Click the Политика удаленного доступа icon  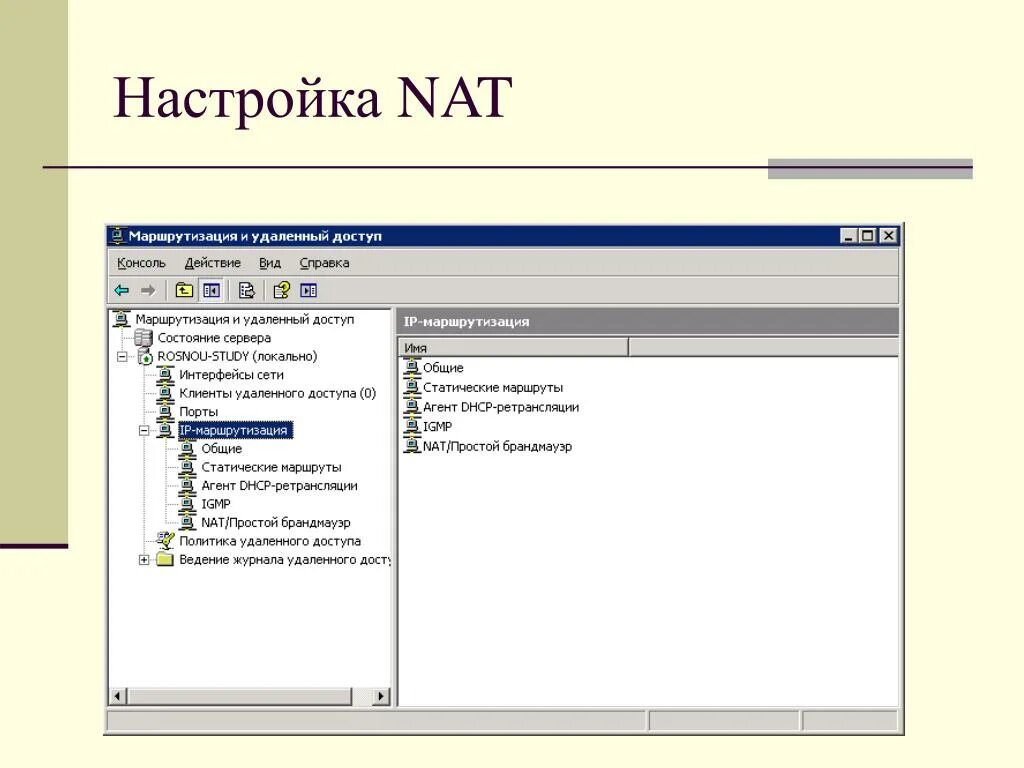click(x=165, y=540)
